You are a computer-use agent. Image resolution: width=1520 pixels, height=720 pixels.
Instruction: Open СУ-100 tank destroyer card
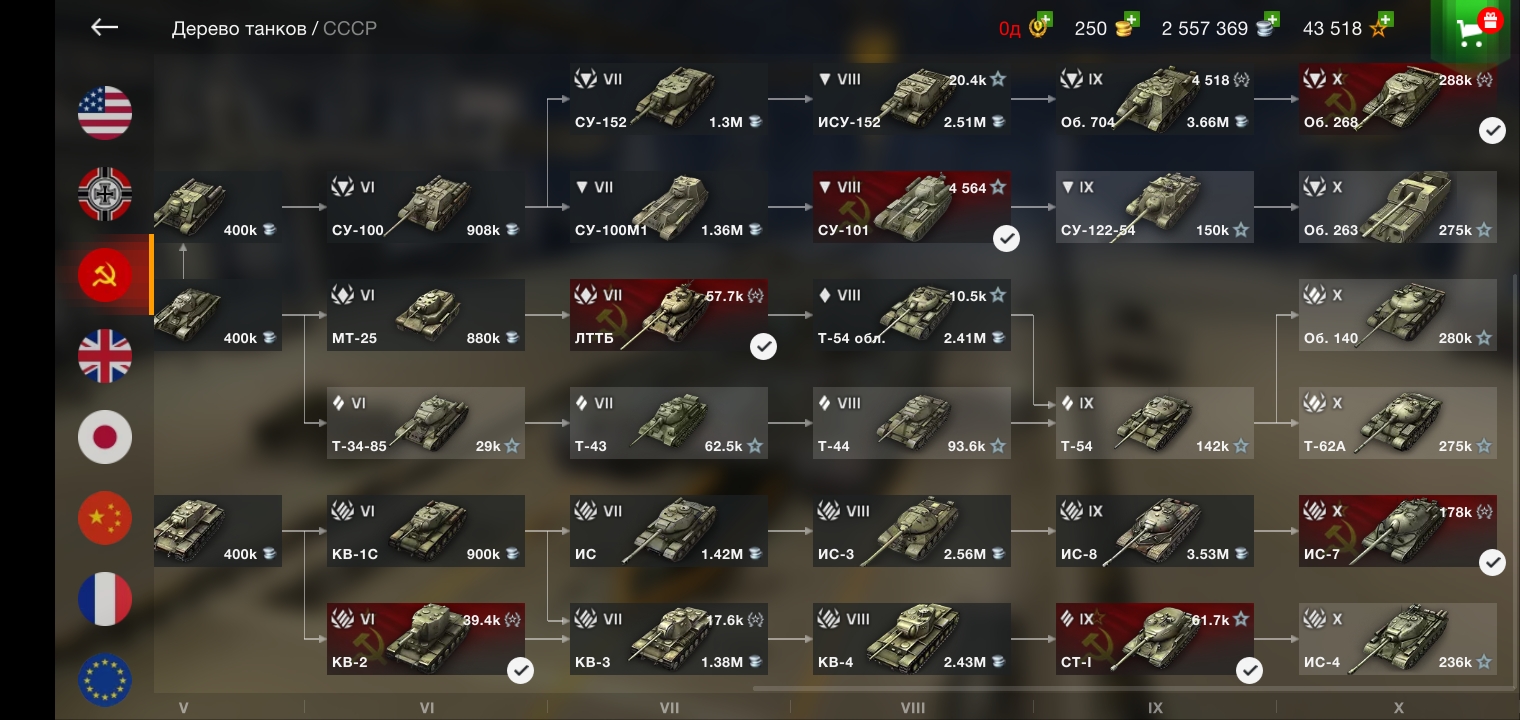[426, 207]
